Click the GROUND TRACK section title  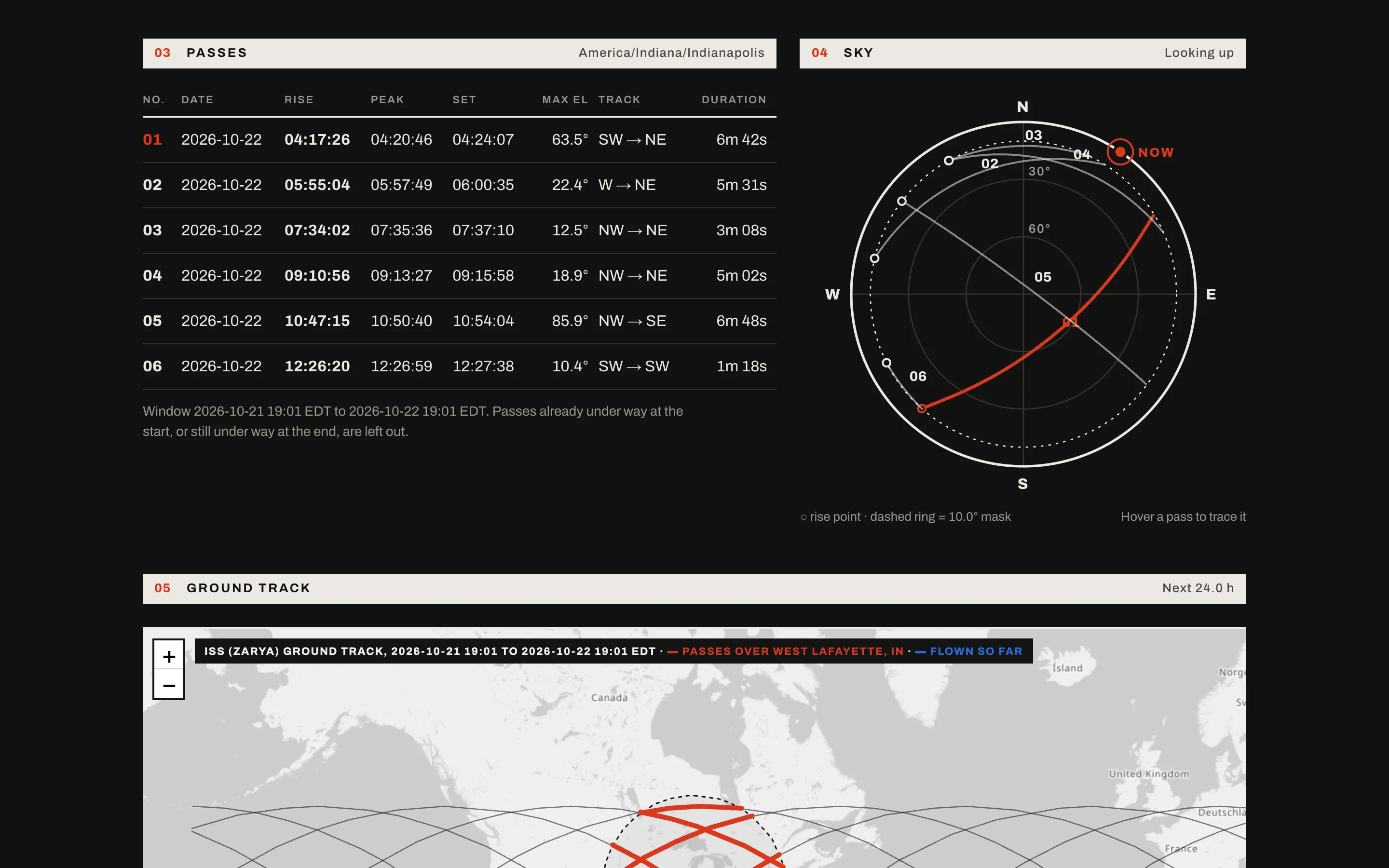click(x=248, y=588)
